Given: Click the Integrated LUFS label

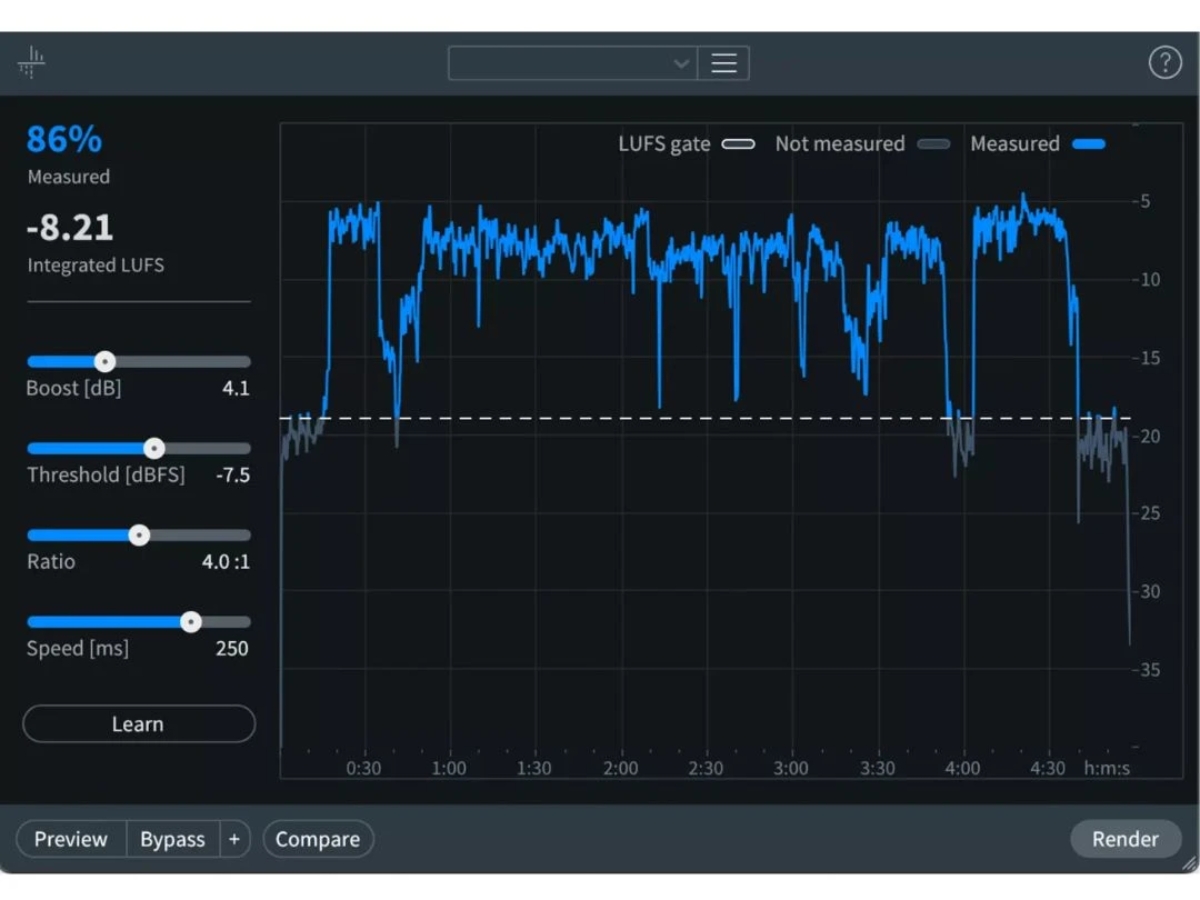Looking at the screenshot, I should pos(96,266).
